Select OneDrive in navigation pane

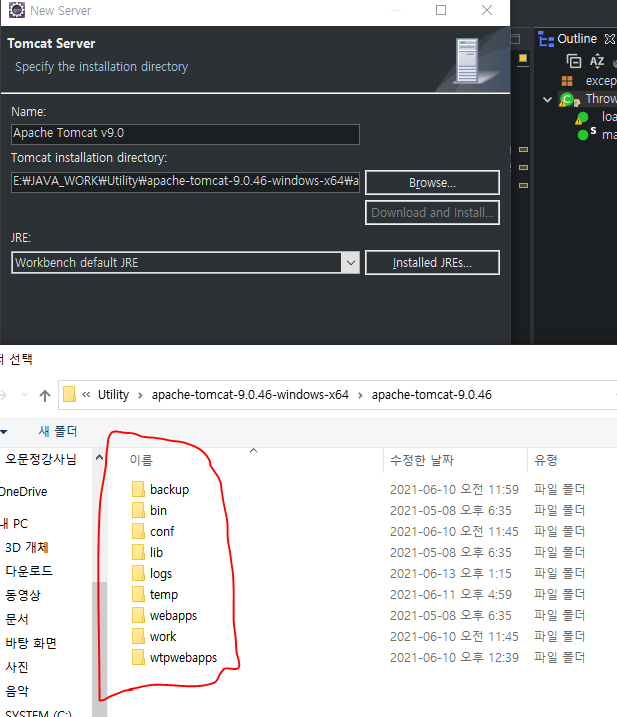point(24,492)
